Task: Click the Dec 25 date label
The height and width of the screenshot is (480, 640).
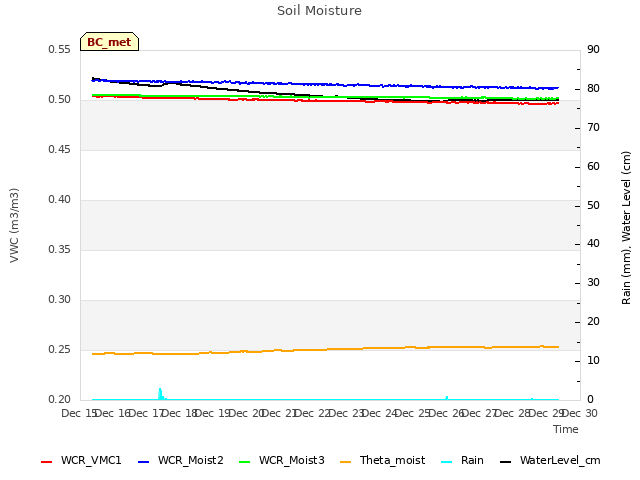Action: [x=413, y=414]
